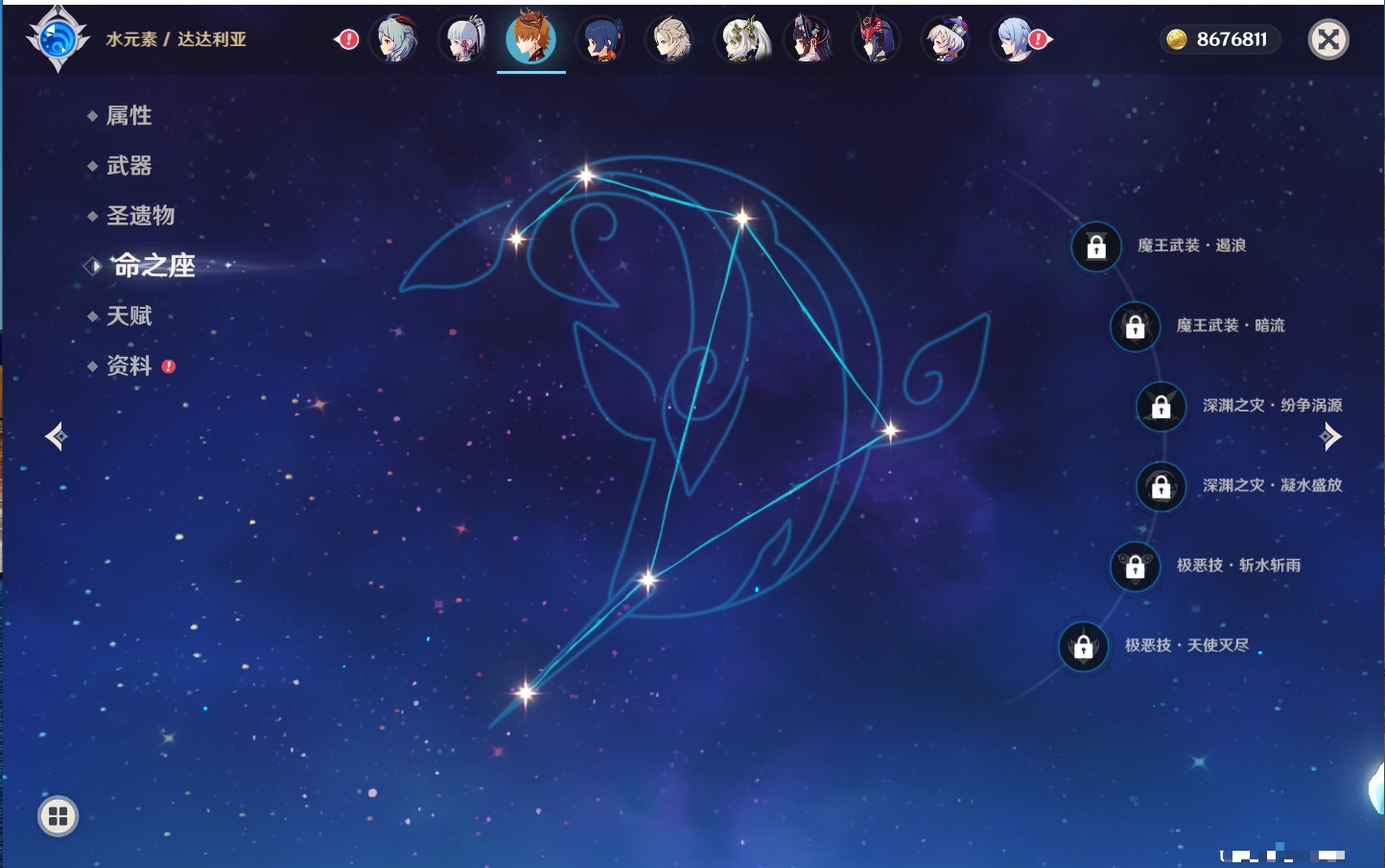Open the 属性 attributes menu

tap(129, 116)
